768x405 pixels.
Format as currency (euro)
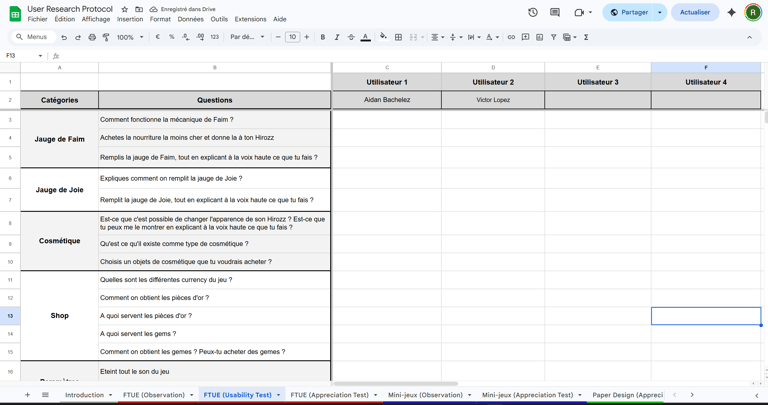[x=158, y=37]
